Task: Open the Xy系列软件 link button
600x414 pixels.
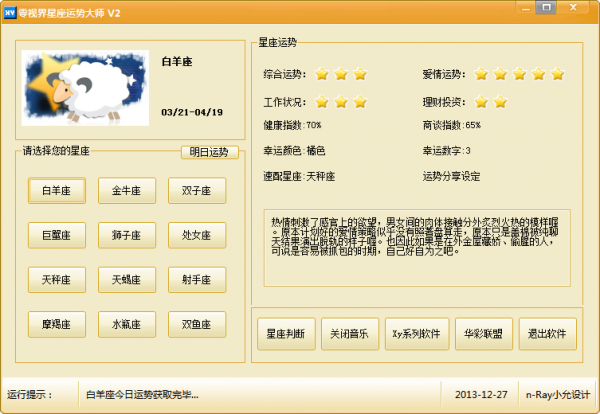Action: click(416, 333)
